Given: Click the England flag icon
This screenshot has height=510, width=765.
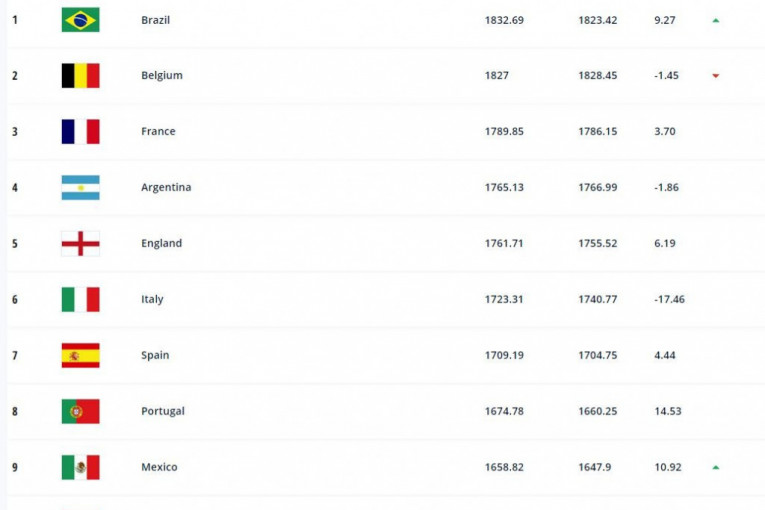Looking at the screenshot, I should (x=80, y=244).
